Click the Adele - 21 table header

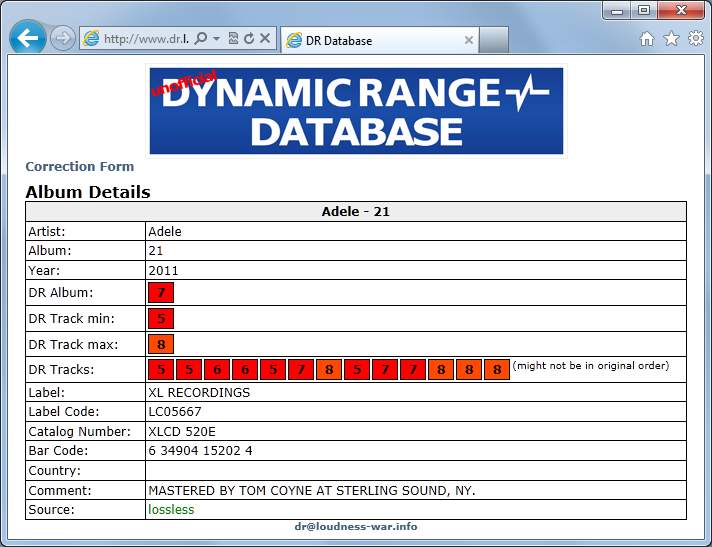tap(356, 212)
